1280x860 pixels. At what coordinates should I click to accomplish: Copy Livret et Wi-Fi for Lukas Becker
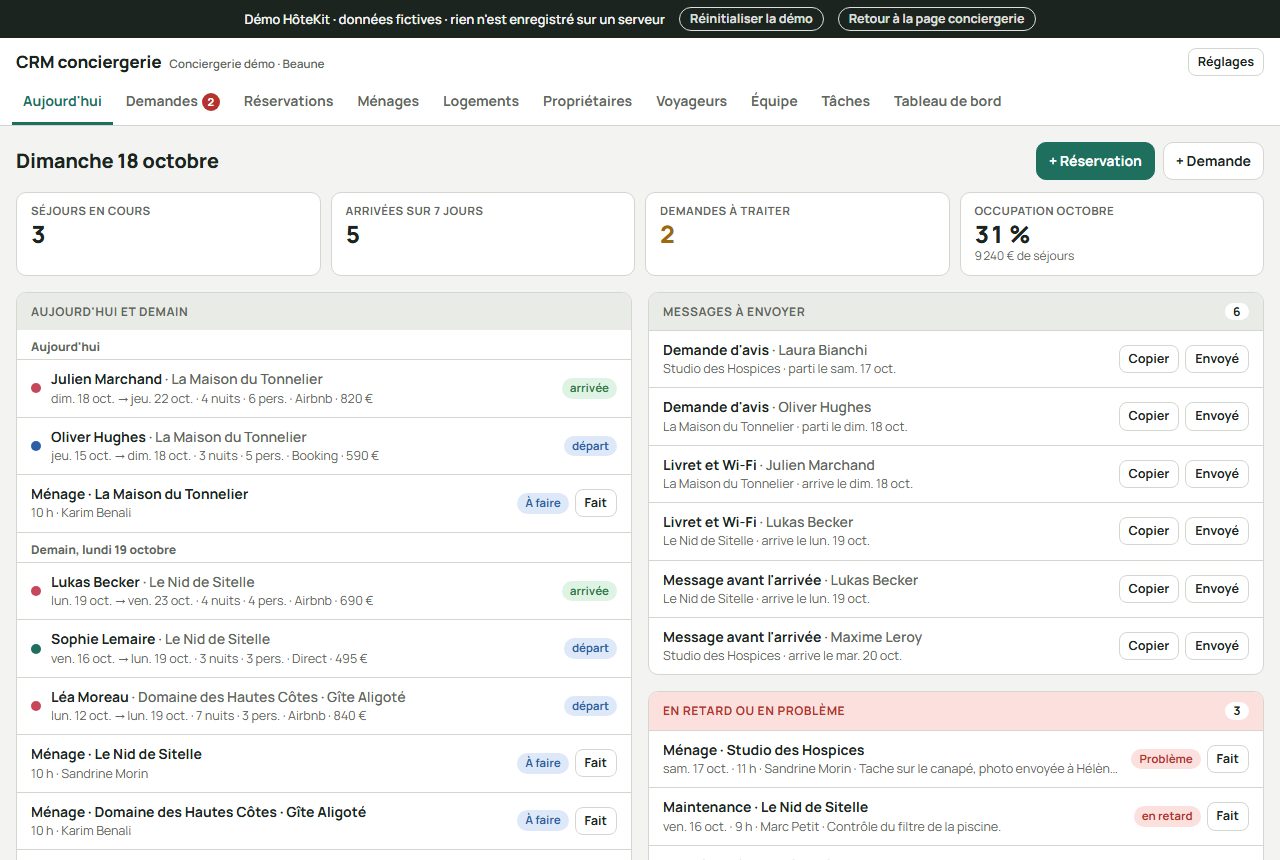click(x=1148, y=531)
